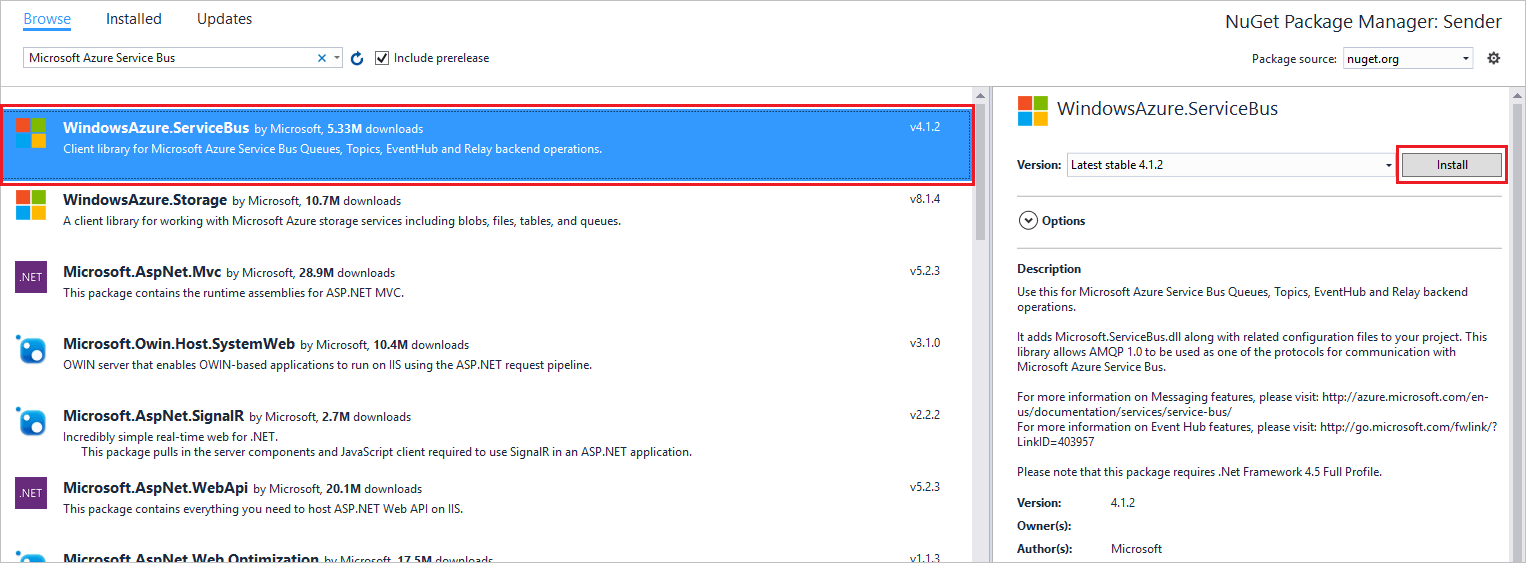Click the v2.2.2 version label

click(925, 415)
